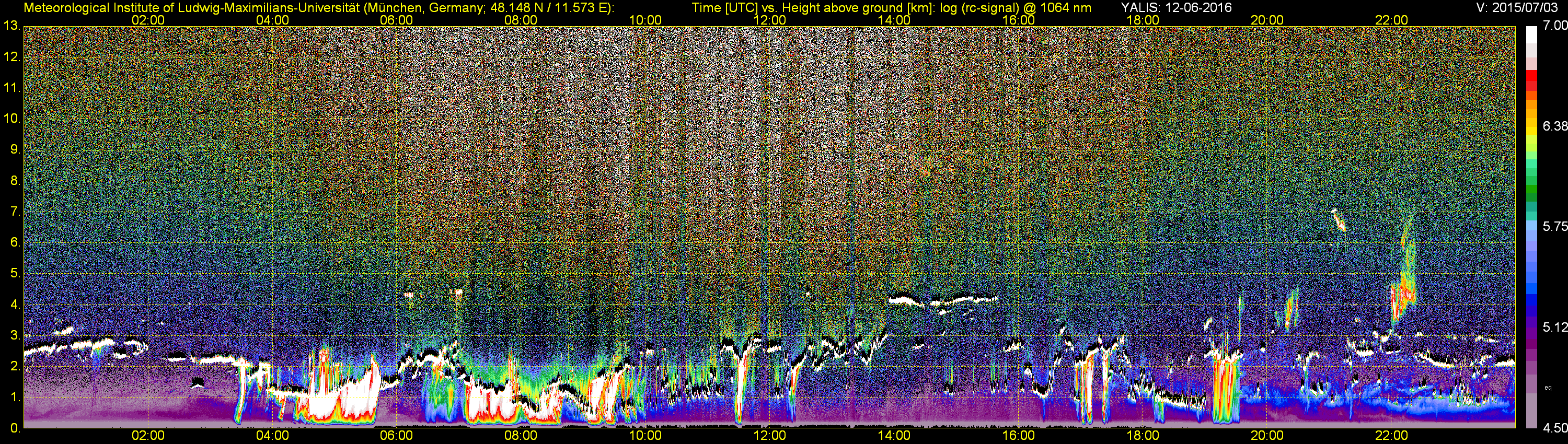The height and width of the screenshot is (444, 1568).
Task: Click the 7.00 colorbar maximum value
Action: 1554,25
